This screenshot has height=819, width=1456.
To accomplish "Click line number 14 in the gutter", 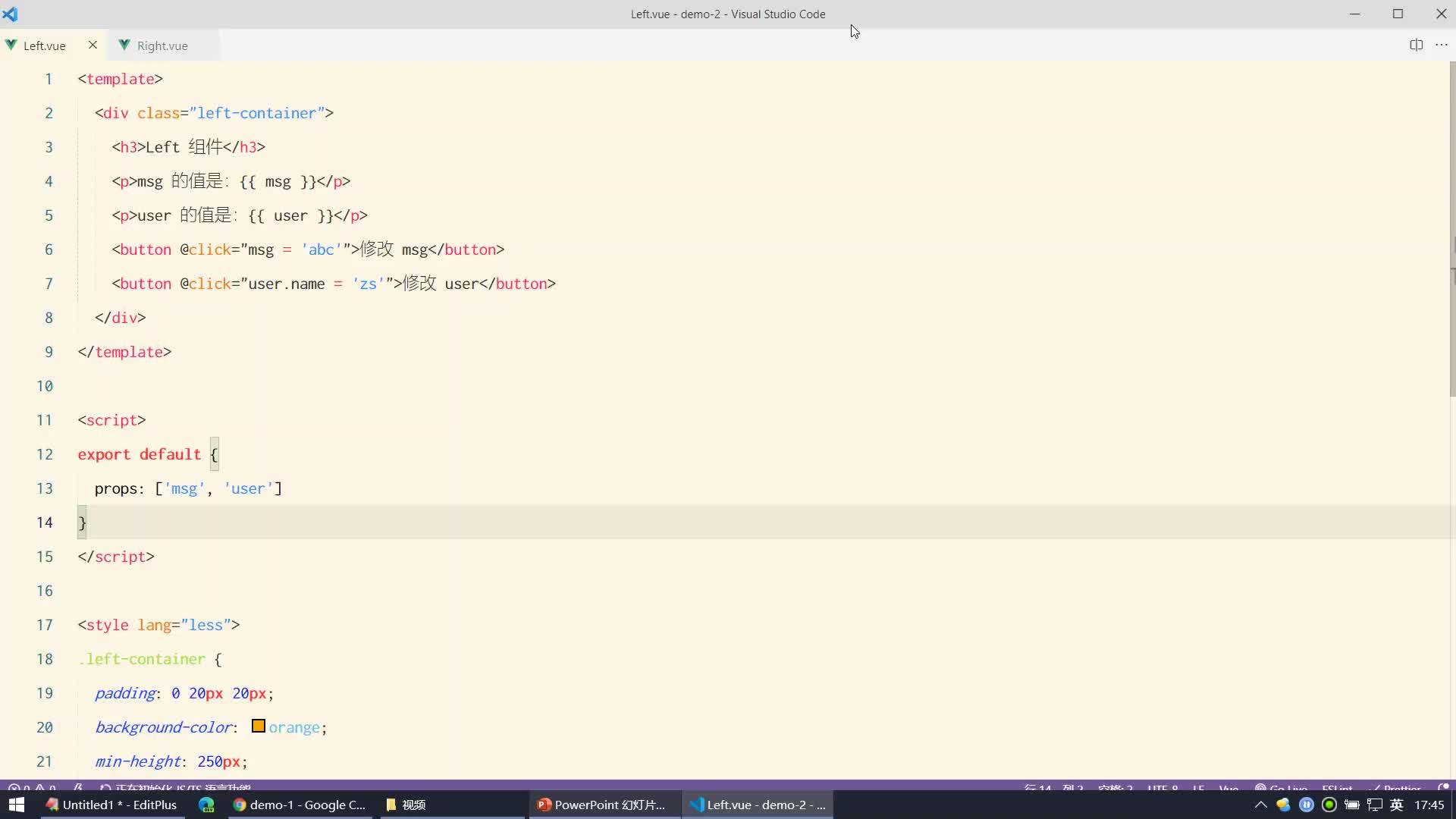I will point(45,522).
